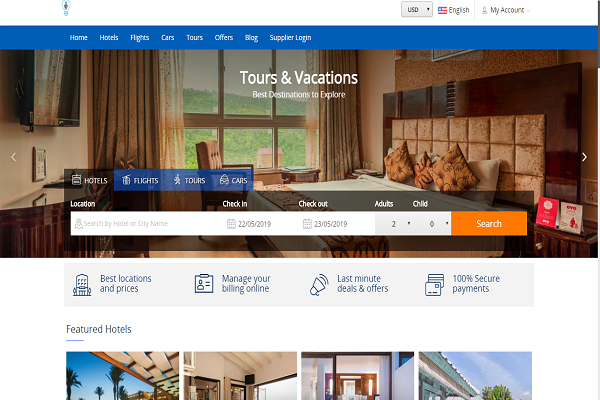Click the check-out calendar icon
This screenshot has width=600, height=400.
(x=307, y=224)
